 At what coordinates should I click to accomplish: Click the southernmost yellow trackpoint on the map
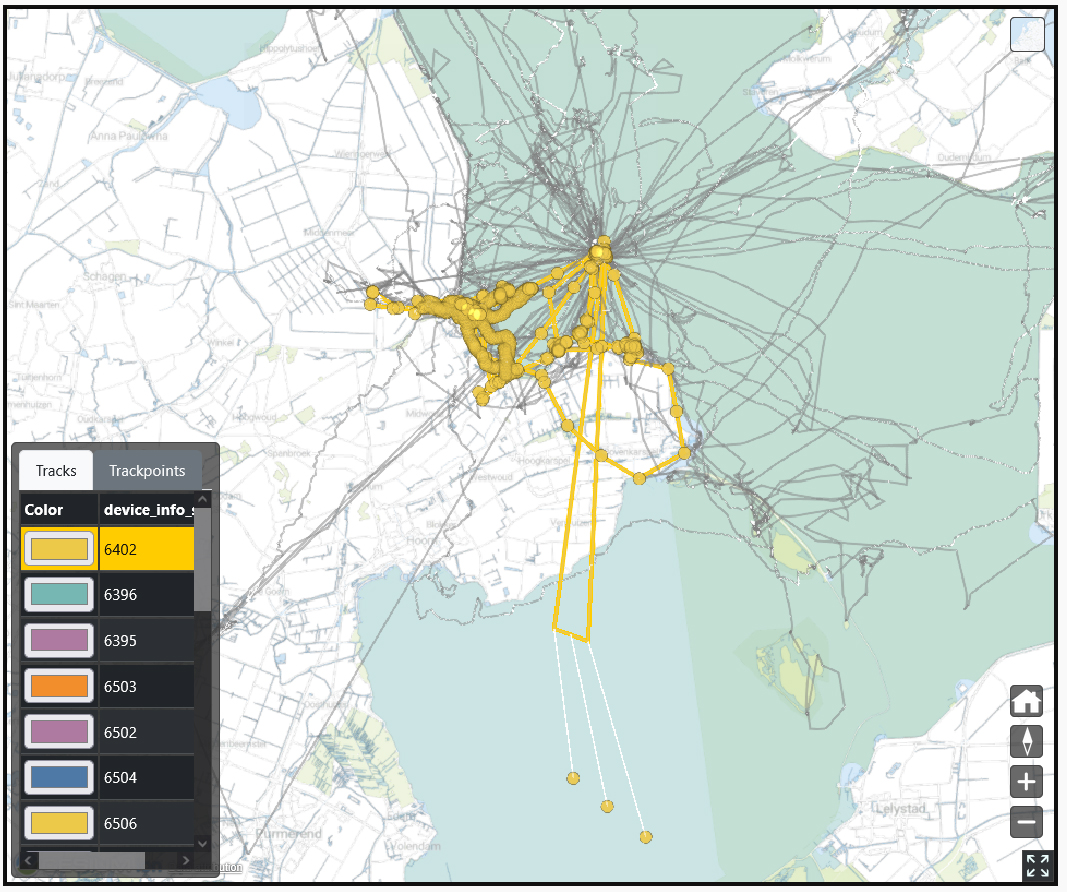tap(646, 837)
